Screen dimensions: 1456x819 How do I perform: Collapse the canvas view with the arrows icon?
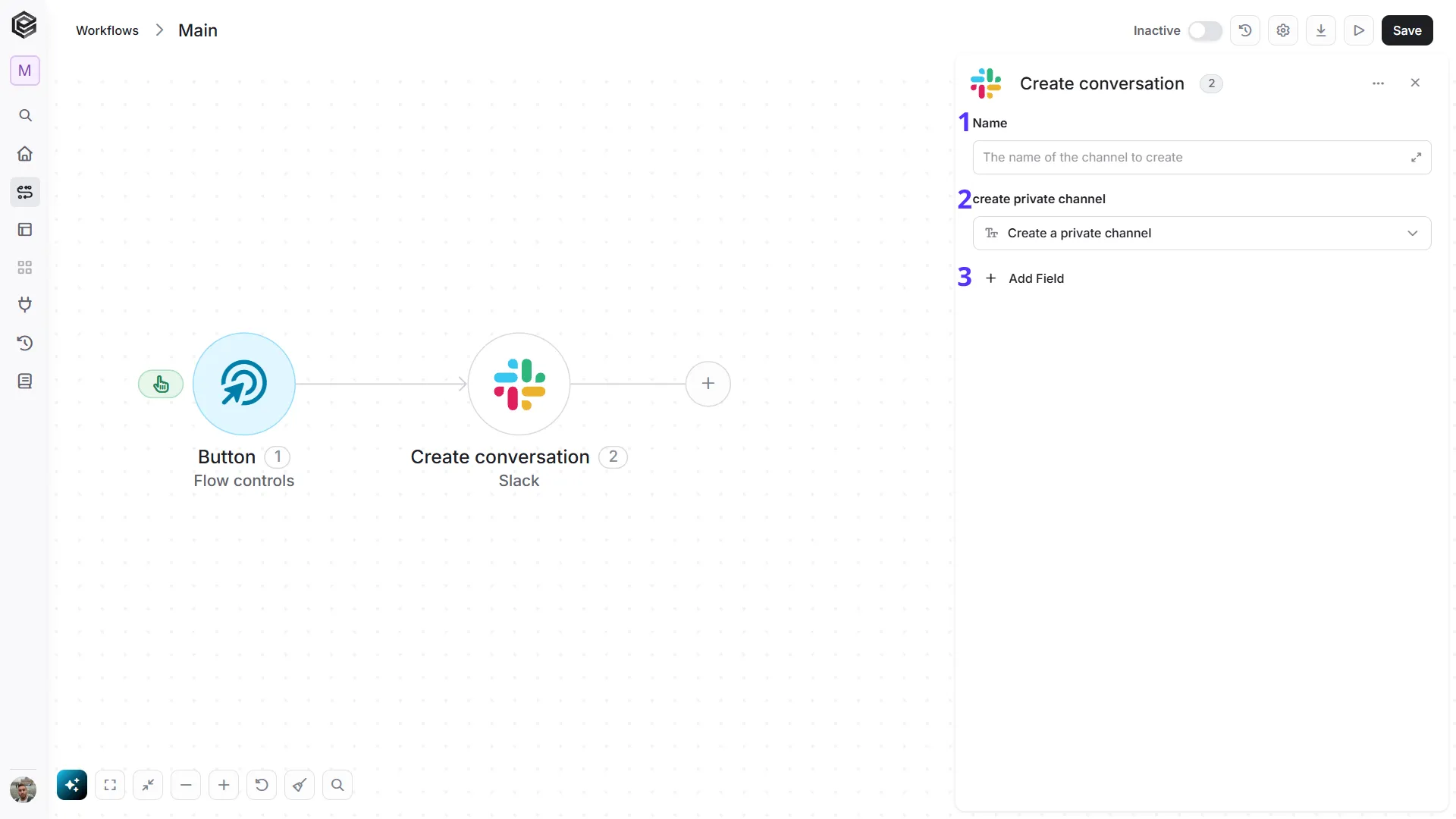(148, 785)
